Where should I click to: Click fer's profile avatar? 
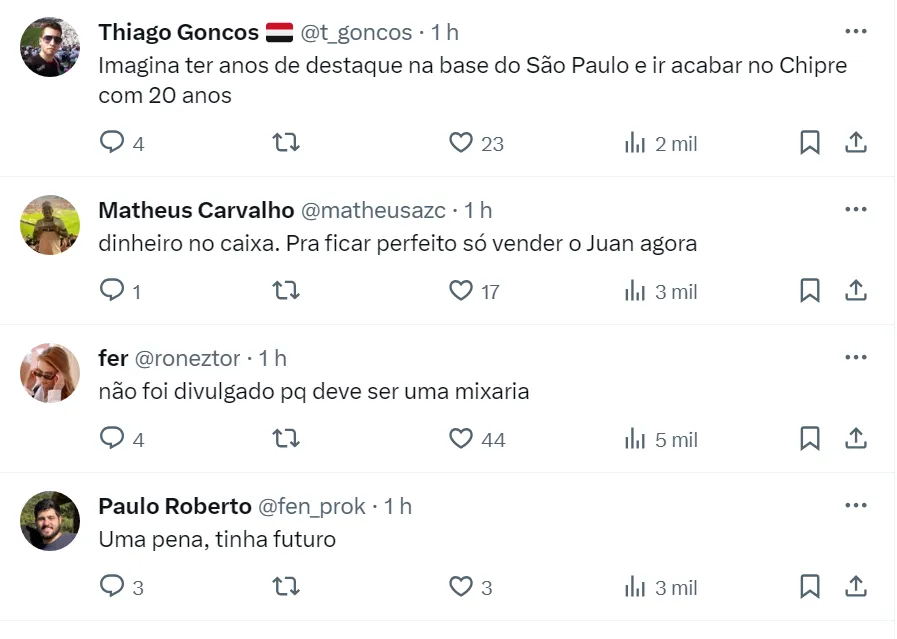pos(50,374)
